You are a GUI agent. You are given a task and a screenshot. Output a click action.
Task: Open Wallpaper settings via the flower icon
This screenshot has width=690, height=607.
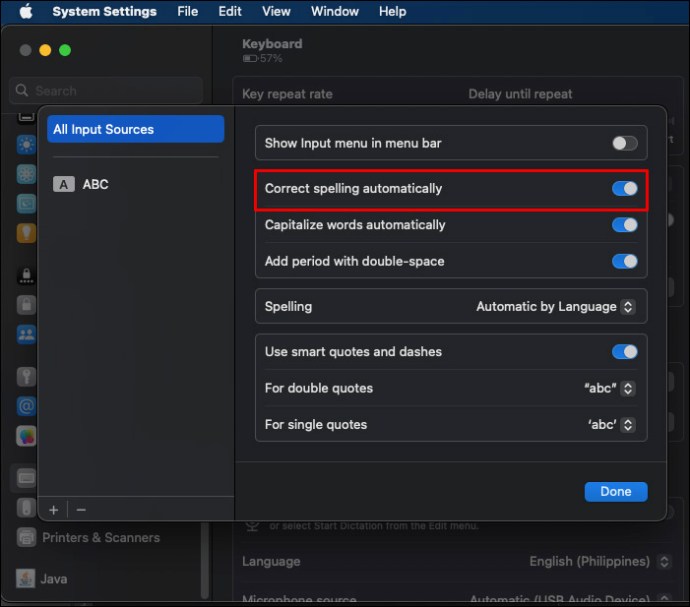(x=26, y=174)
